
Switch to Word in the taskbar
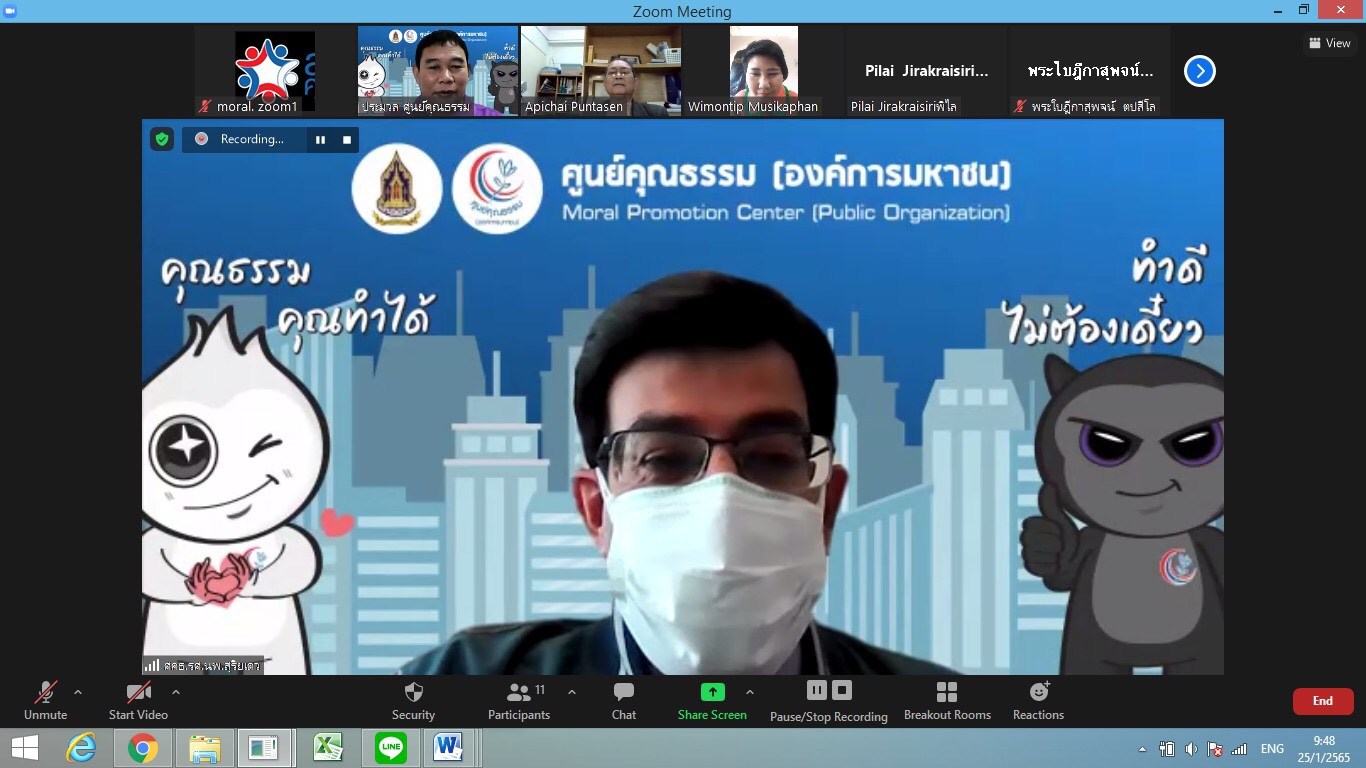(x=449, y=748)
